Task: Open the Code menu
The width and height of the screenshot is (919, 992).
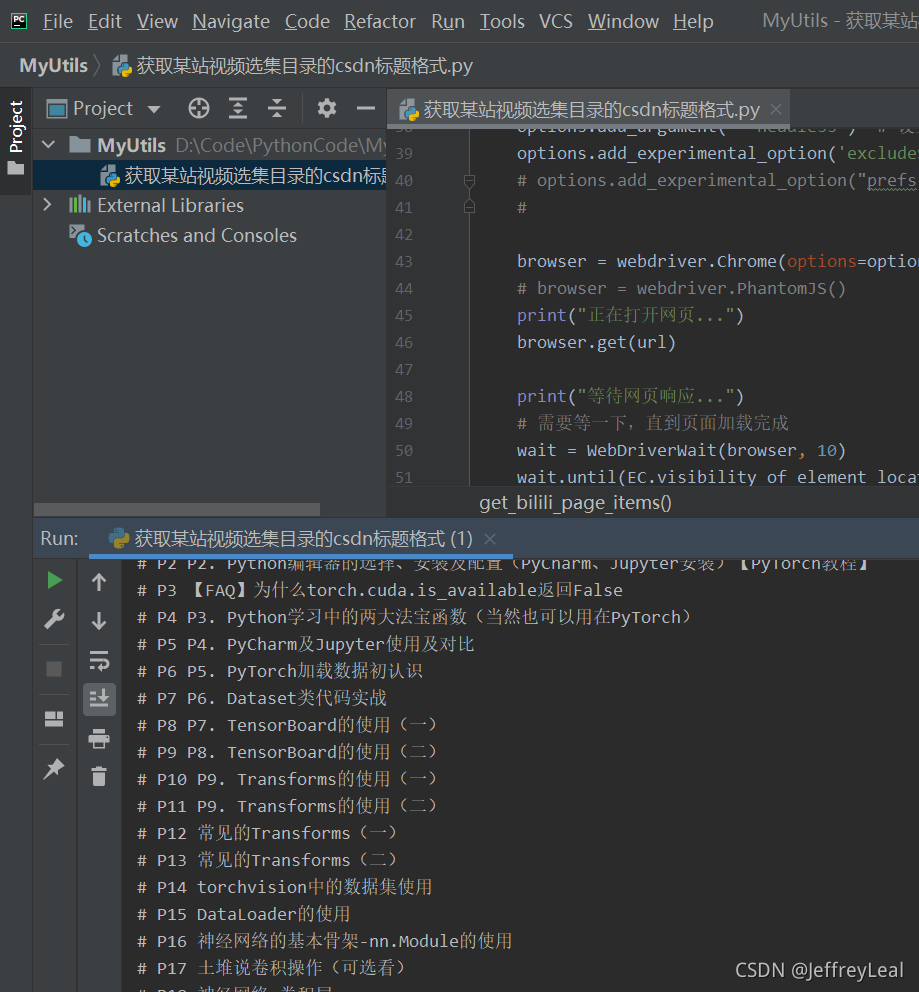Action: point(307,22)
